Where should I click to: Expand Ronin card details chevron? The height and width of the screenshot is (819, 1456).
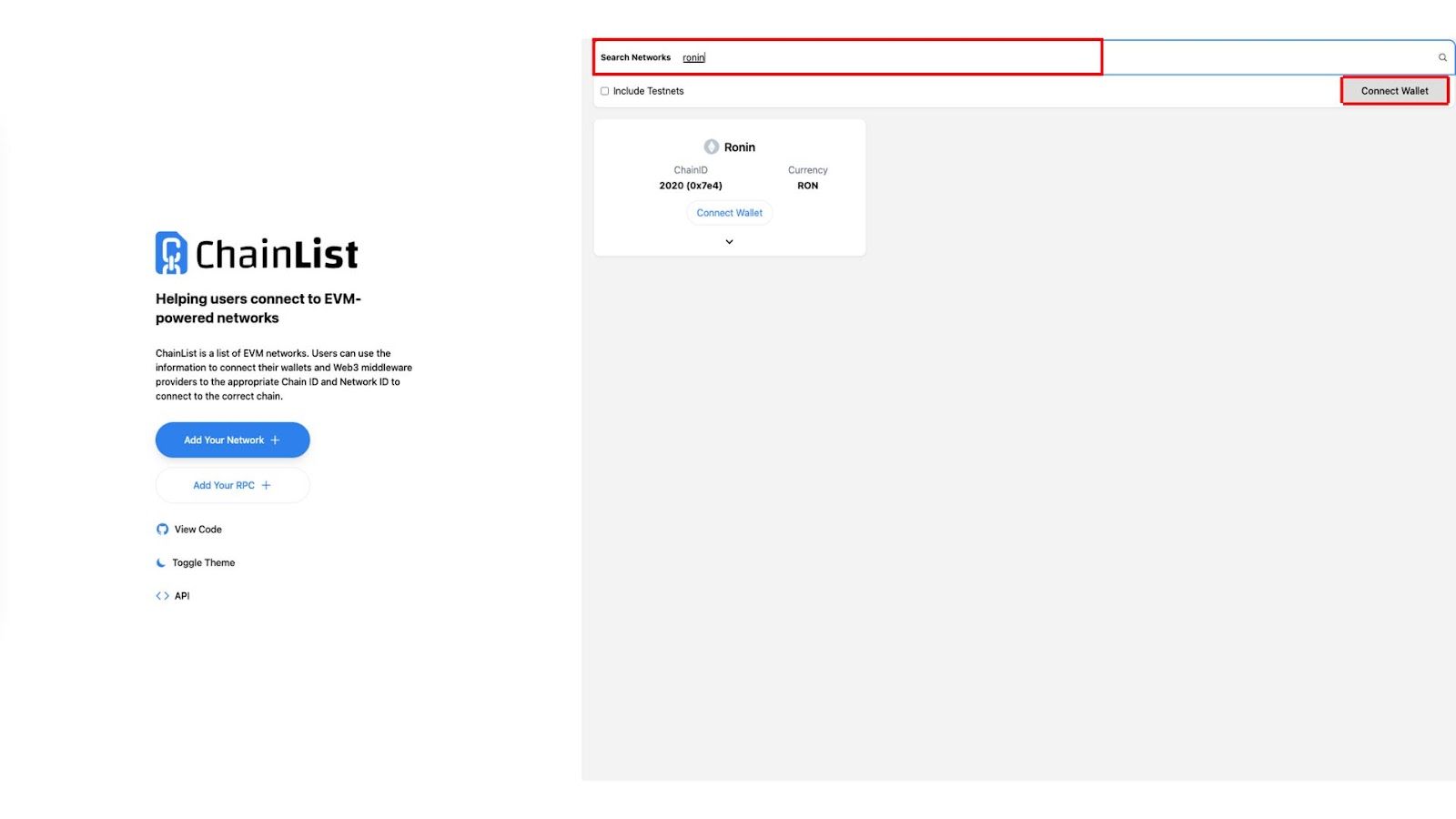click(729, 242)
